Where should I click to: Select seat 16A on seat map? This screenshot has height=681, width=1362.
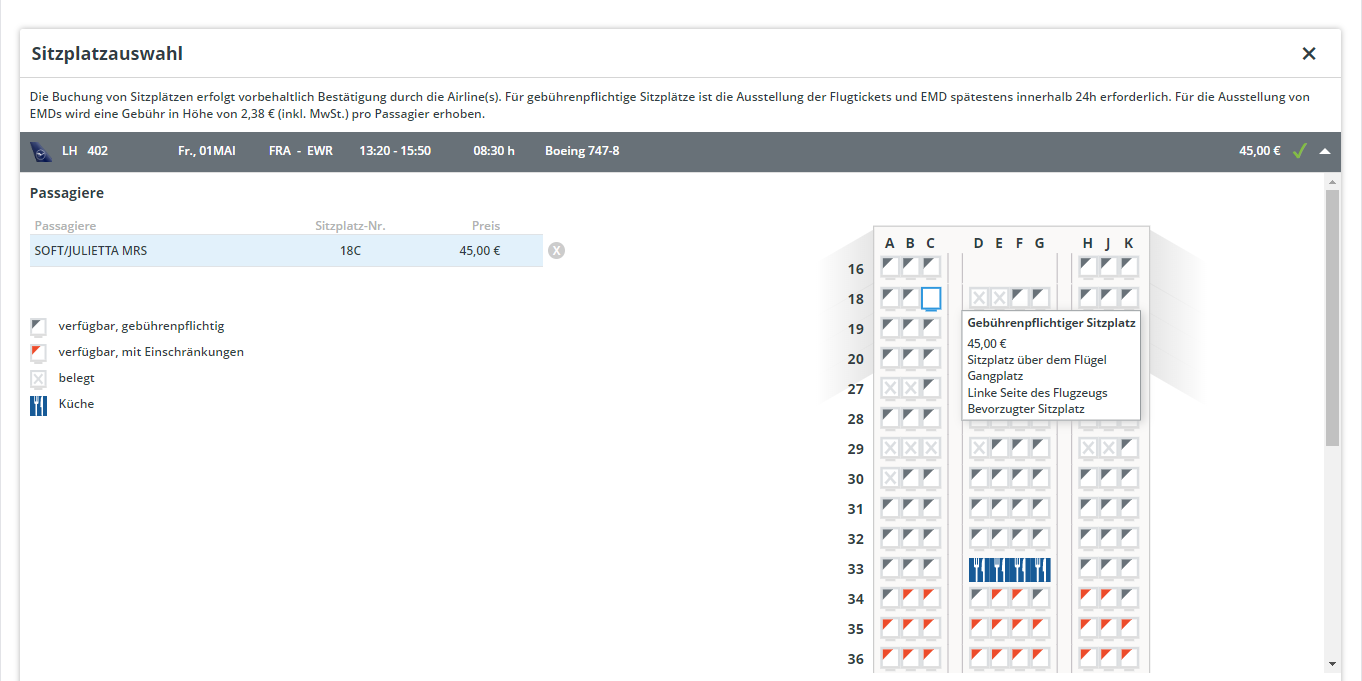[890, 267]
